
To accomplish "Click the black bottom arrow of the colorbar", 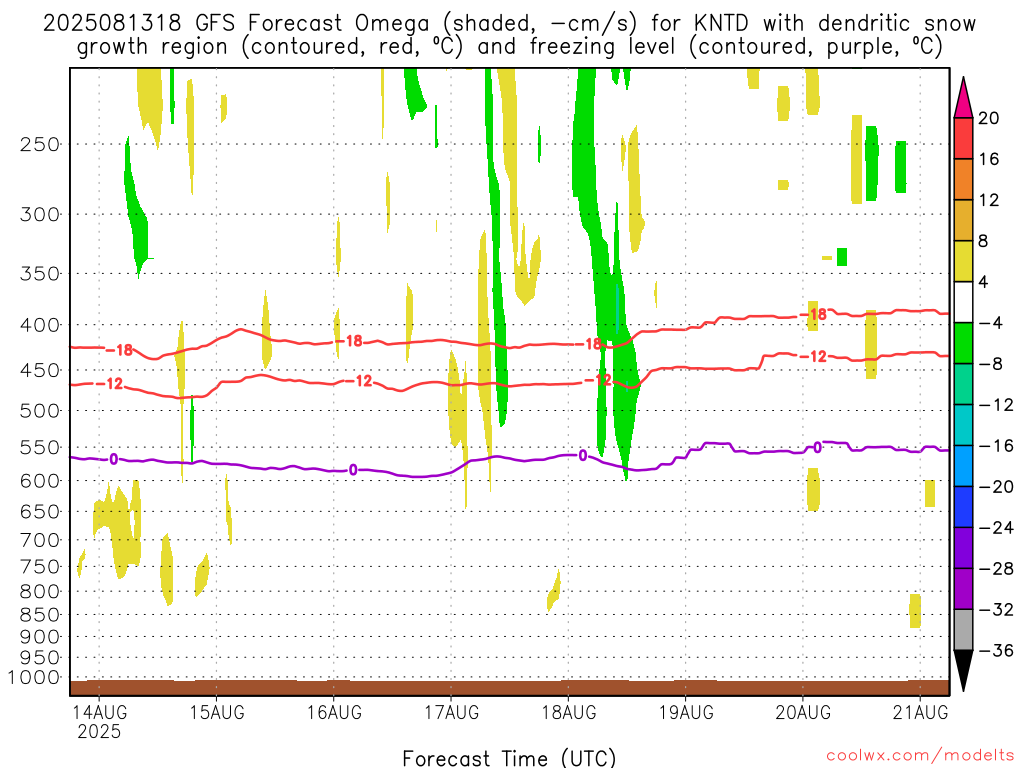I will [963, 671].
